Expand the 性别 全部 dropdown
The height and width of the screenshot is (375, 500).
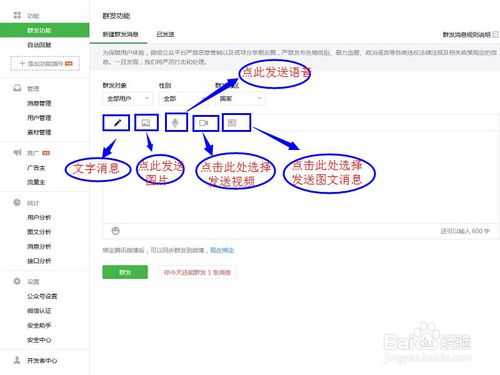click(184, 99)
